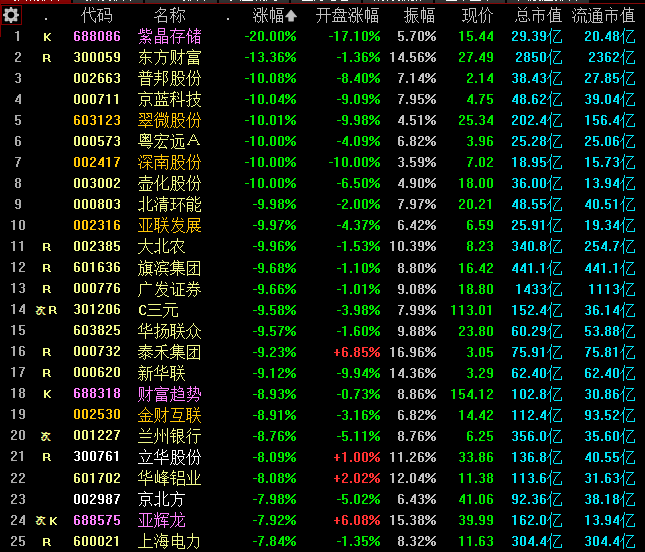Select stock 旗滨集团
The width and height of the screenshot is (645, 552).
pos(169,268)
